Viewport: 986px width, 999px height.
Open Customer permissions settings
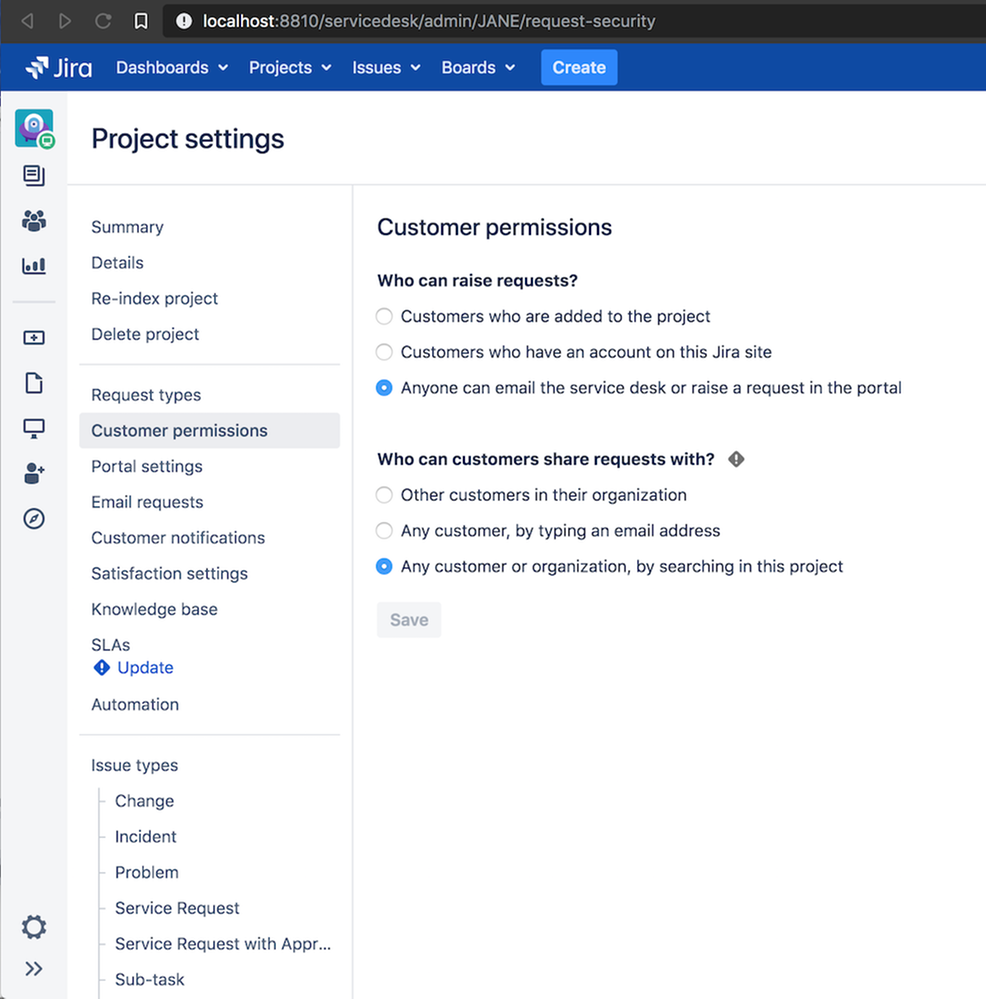click(x=210, y=431)
